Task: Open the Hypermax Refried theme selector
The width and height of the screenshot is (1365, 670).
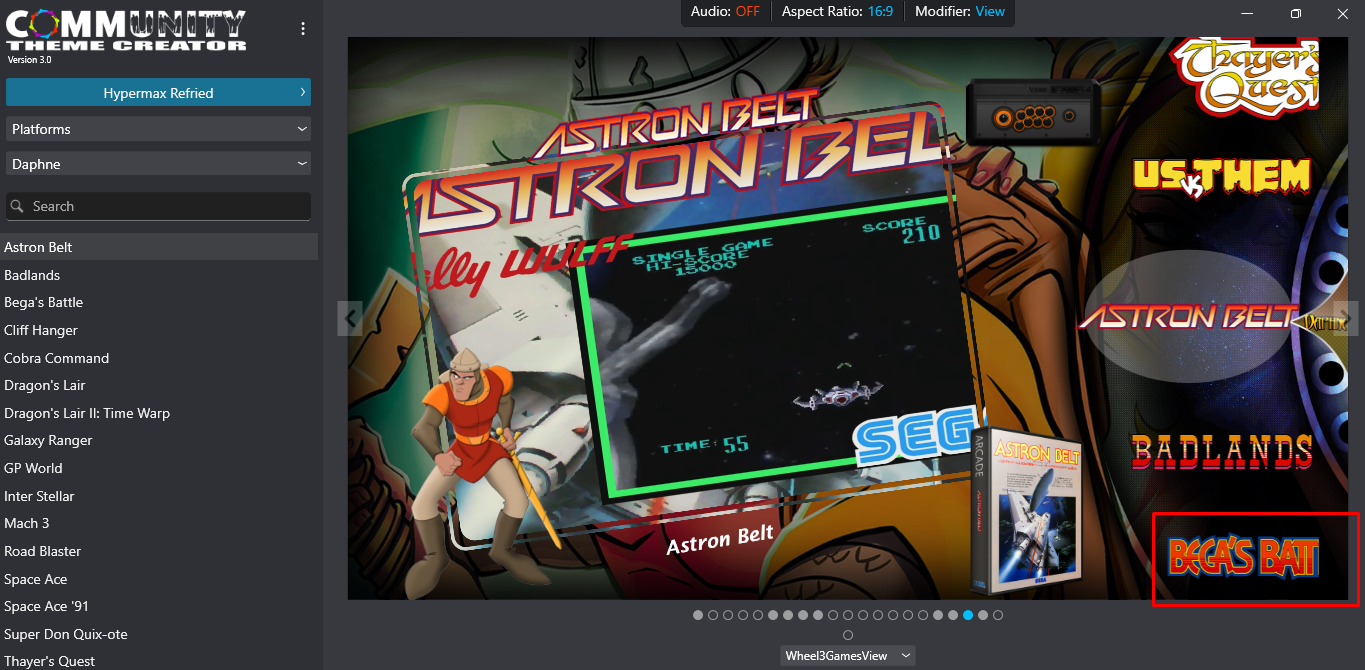Action: [158, 93]
